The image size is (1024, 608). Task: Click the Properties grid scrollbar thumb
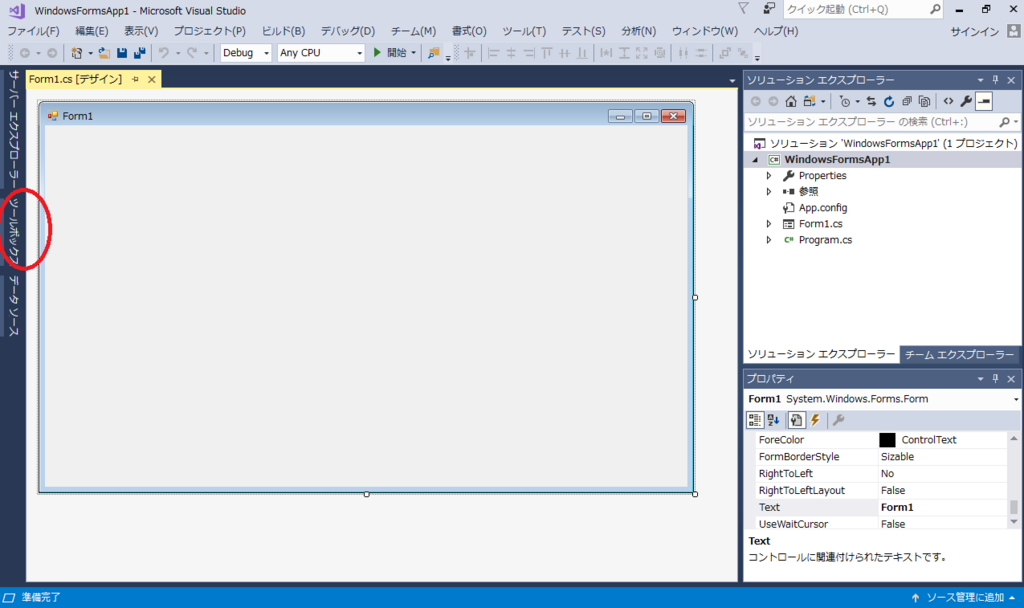point(1014,507)
